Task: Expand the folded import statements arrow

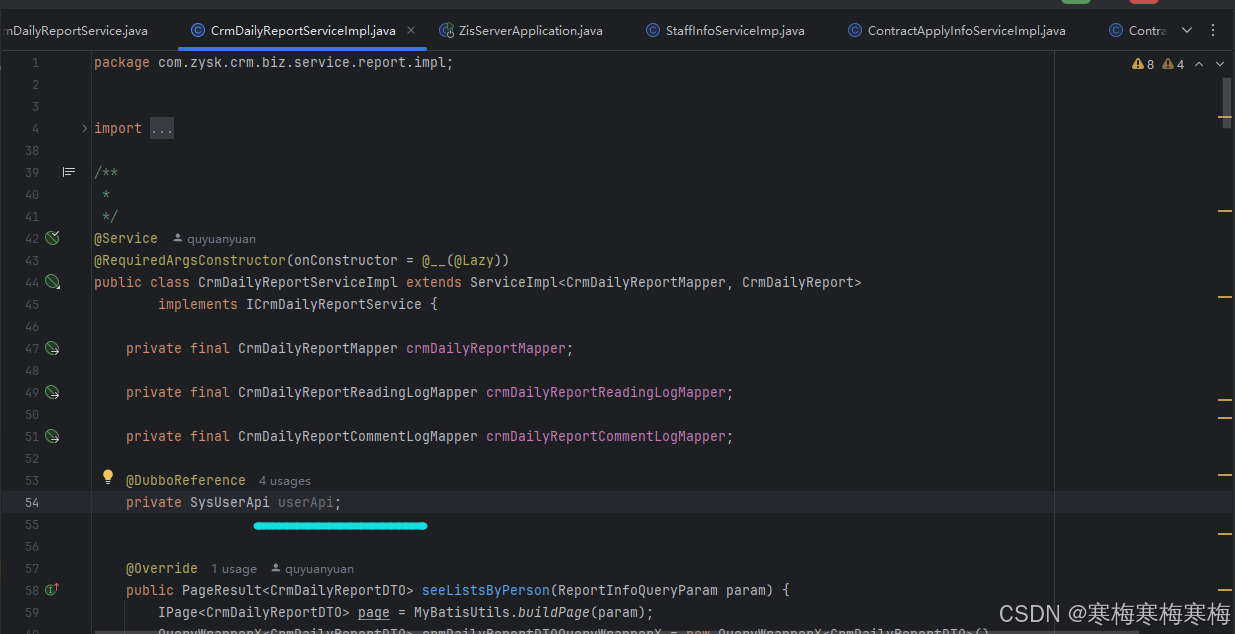Action: 83,128
